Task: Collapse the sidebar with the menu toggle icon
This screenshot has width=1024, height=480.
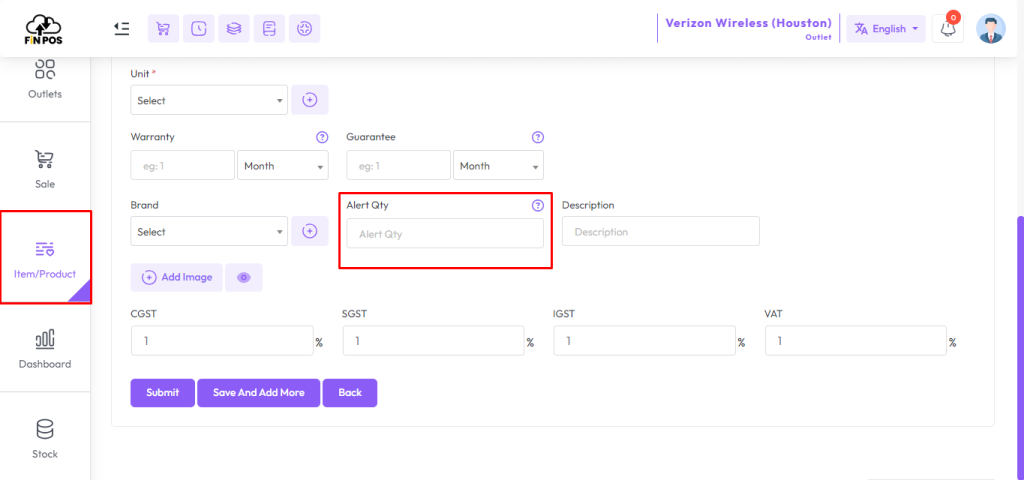Action: 121,28
